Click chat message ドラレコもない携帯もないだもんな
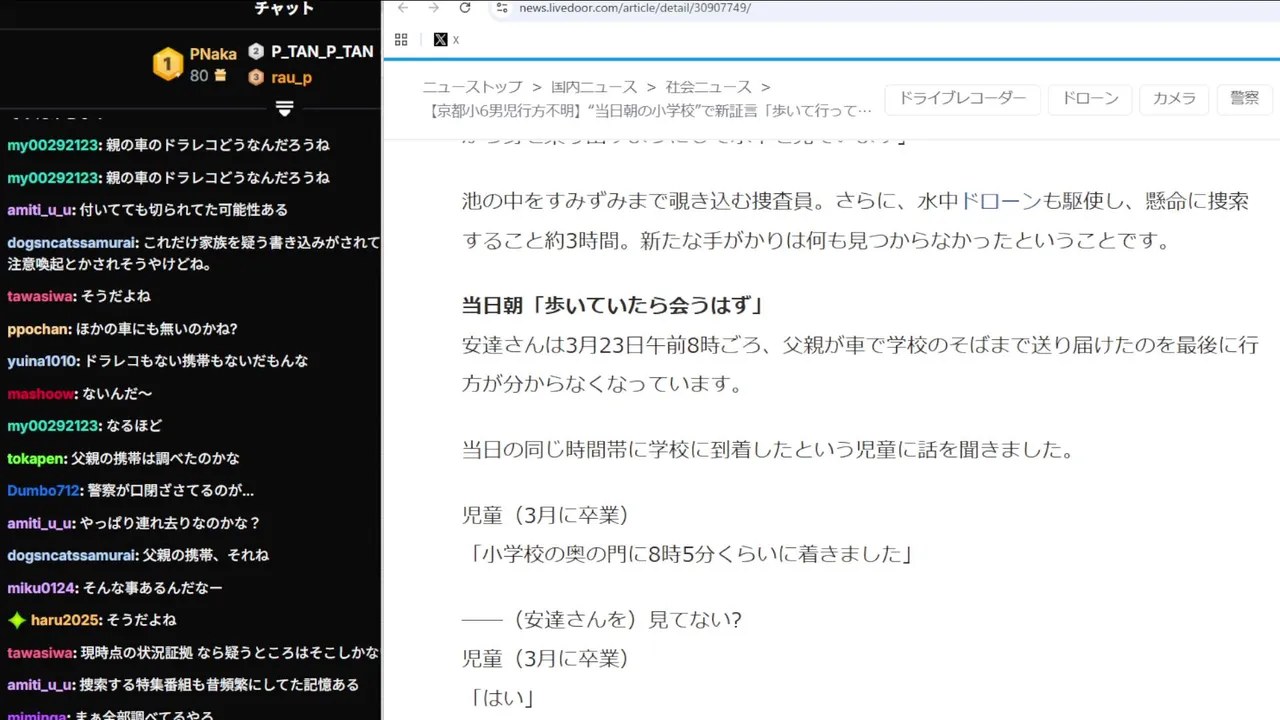Screen dimensions: 1280x720 tap(196, 361)
